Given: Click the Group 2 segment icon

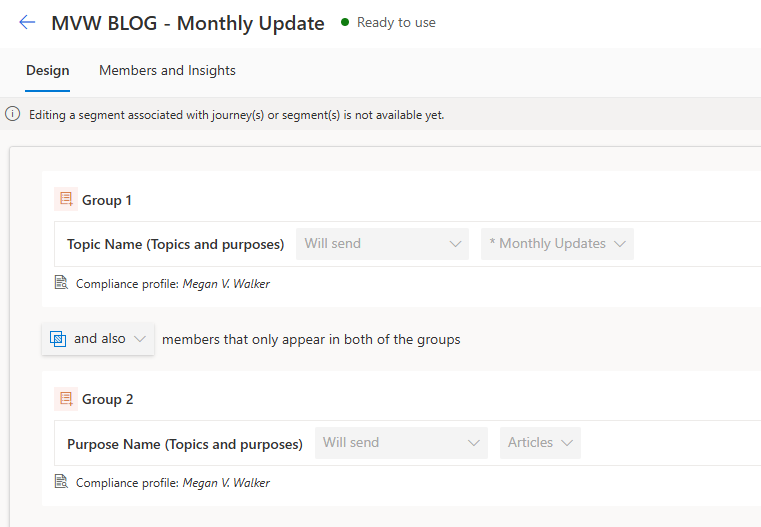Looking at the screenshot, I should pyautogui.click(x=66, y=399).
